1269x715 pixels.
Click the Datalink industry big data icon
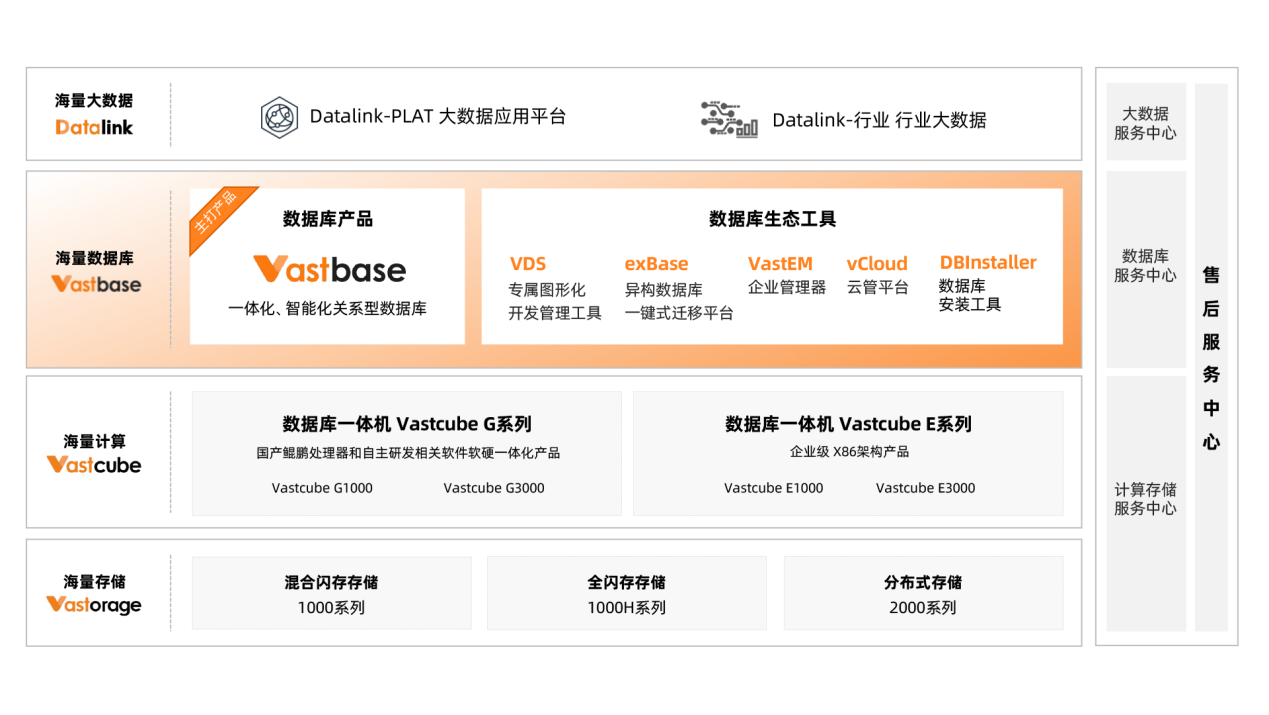coord(728,119)
